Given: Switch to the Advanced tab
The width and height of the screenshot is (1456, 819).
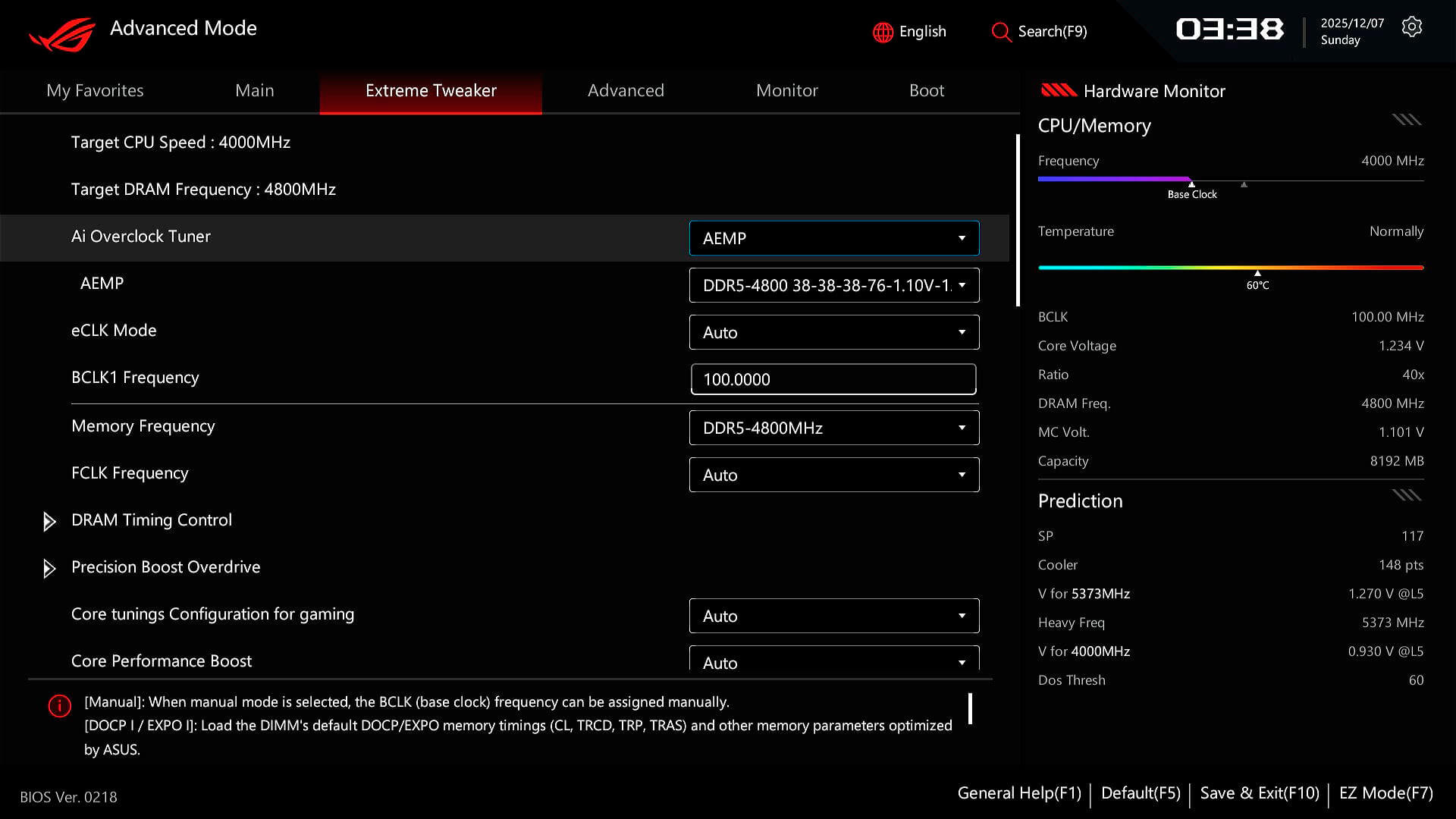Looking at the screenshot, I should [x=626, y=90].
